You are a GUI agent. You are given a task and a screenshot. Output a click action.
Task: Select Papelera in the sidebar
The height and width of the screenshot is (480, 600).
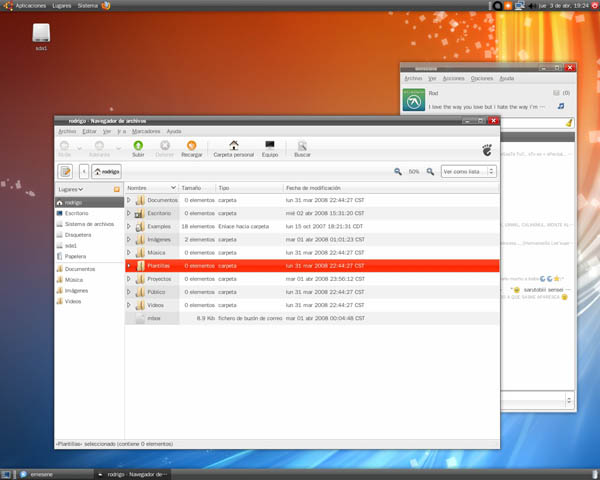[x=89, y=256]
